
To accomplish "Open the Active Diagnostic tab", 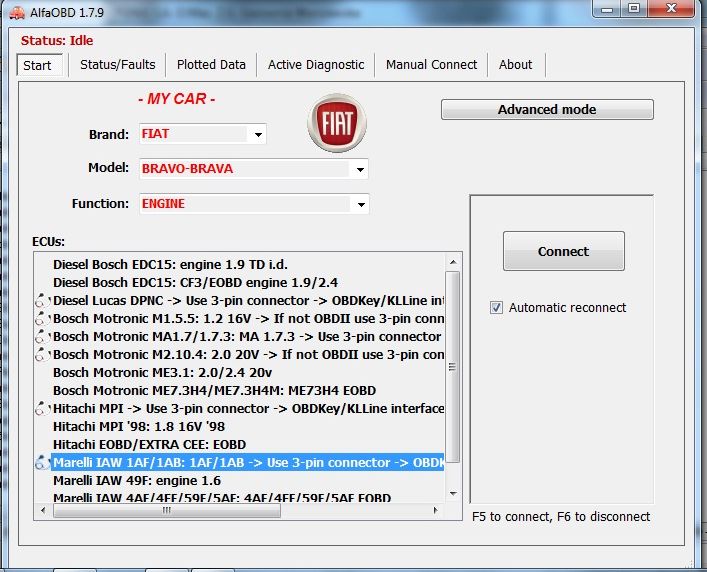I will (316, 65).
